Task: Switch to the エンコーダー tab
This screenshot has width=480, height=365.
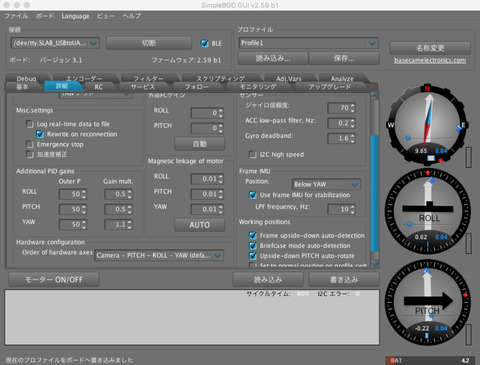Action: click(x=84, y=79)
